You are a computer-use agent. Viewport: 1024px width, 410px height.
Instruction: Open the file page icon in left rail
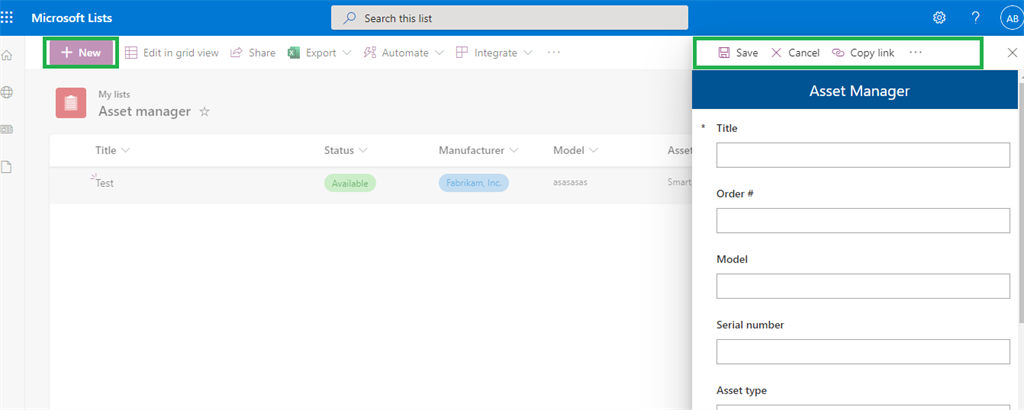point(7,167)
